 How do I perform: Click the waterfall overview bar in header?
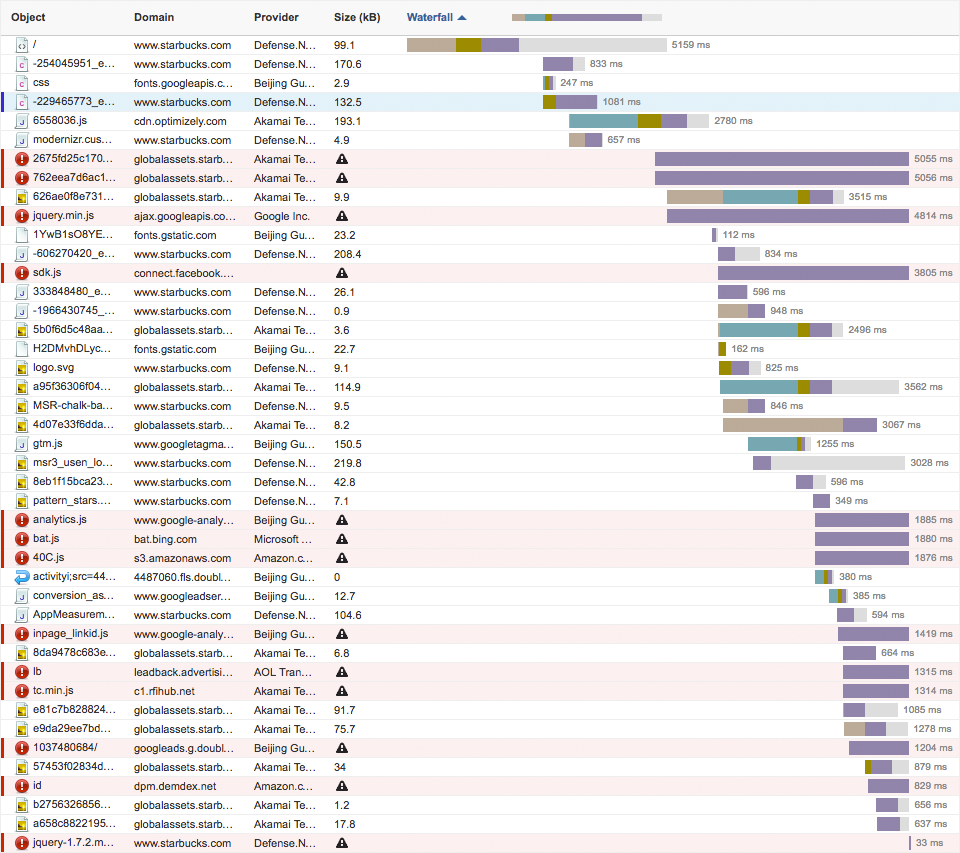(x=586, y=17)
